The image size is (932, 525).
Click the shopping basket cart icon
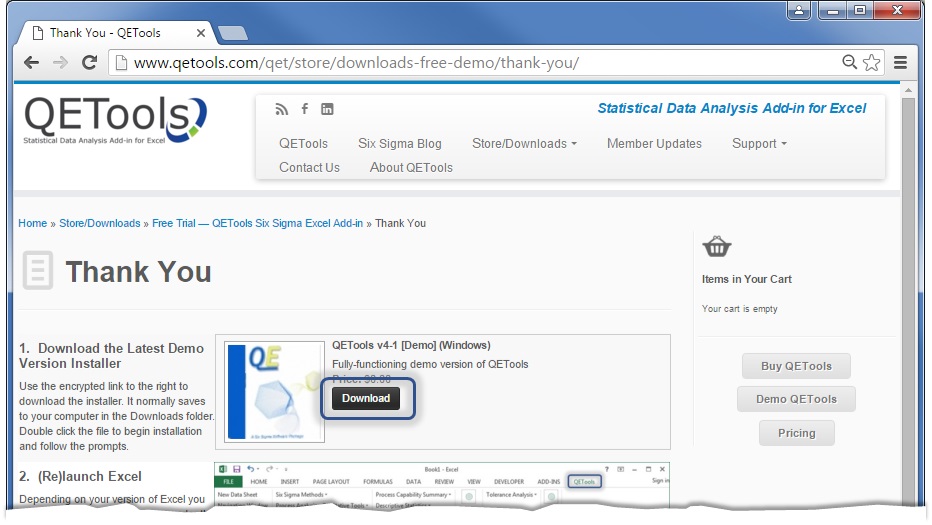[717, 246]
